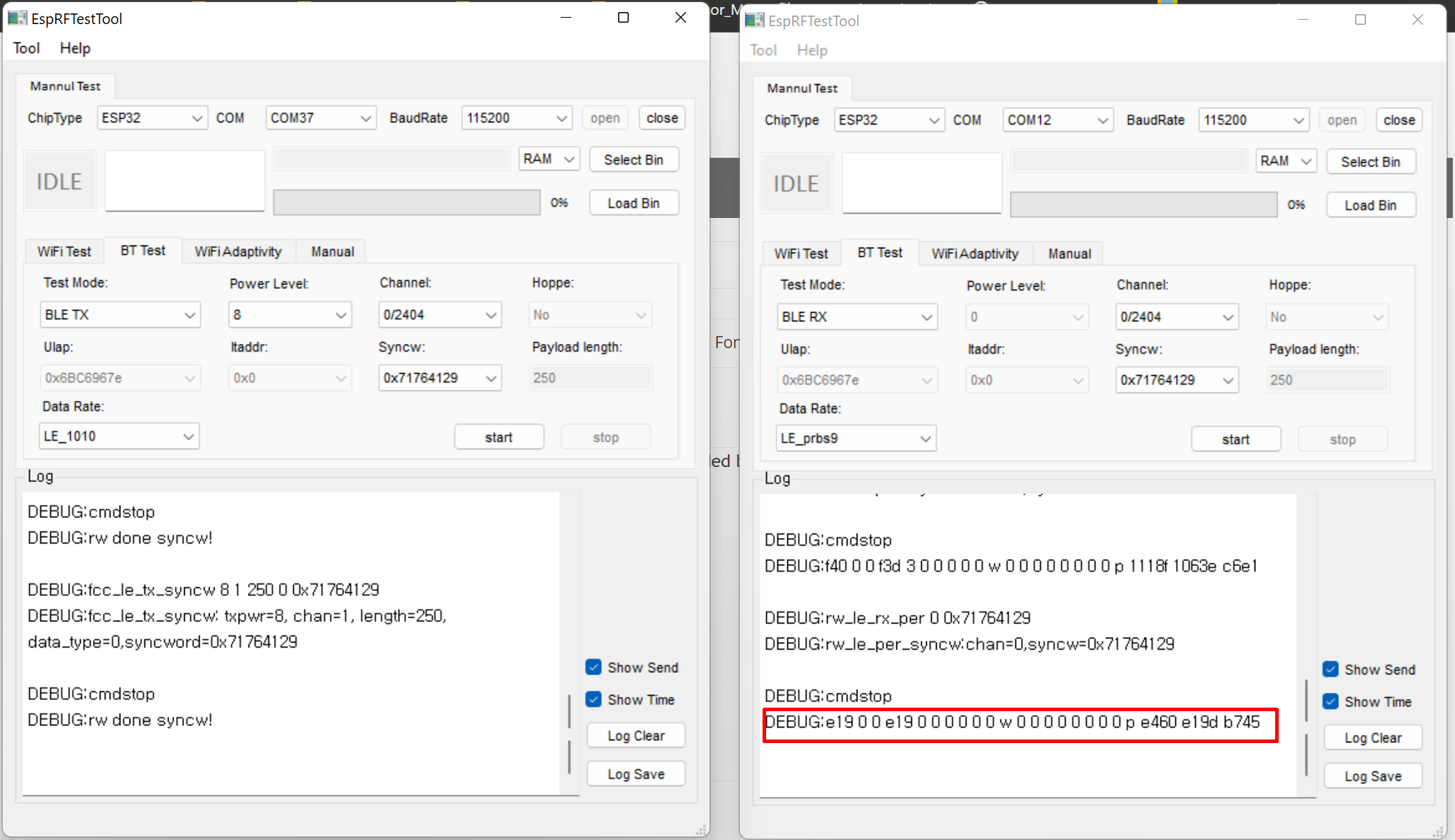Viewport: 1455px width, 840px height.
Task: Click Log Save in right window
Action: (1373, 776)
